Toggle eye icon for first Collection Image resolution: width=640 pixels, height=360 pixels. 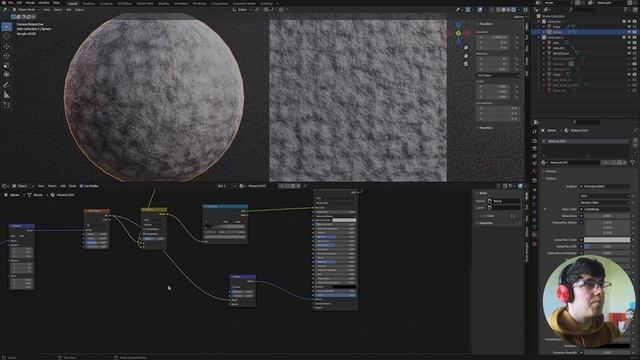tap(629, 21)
